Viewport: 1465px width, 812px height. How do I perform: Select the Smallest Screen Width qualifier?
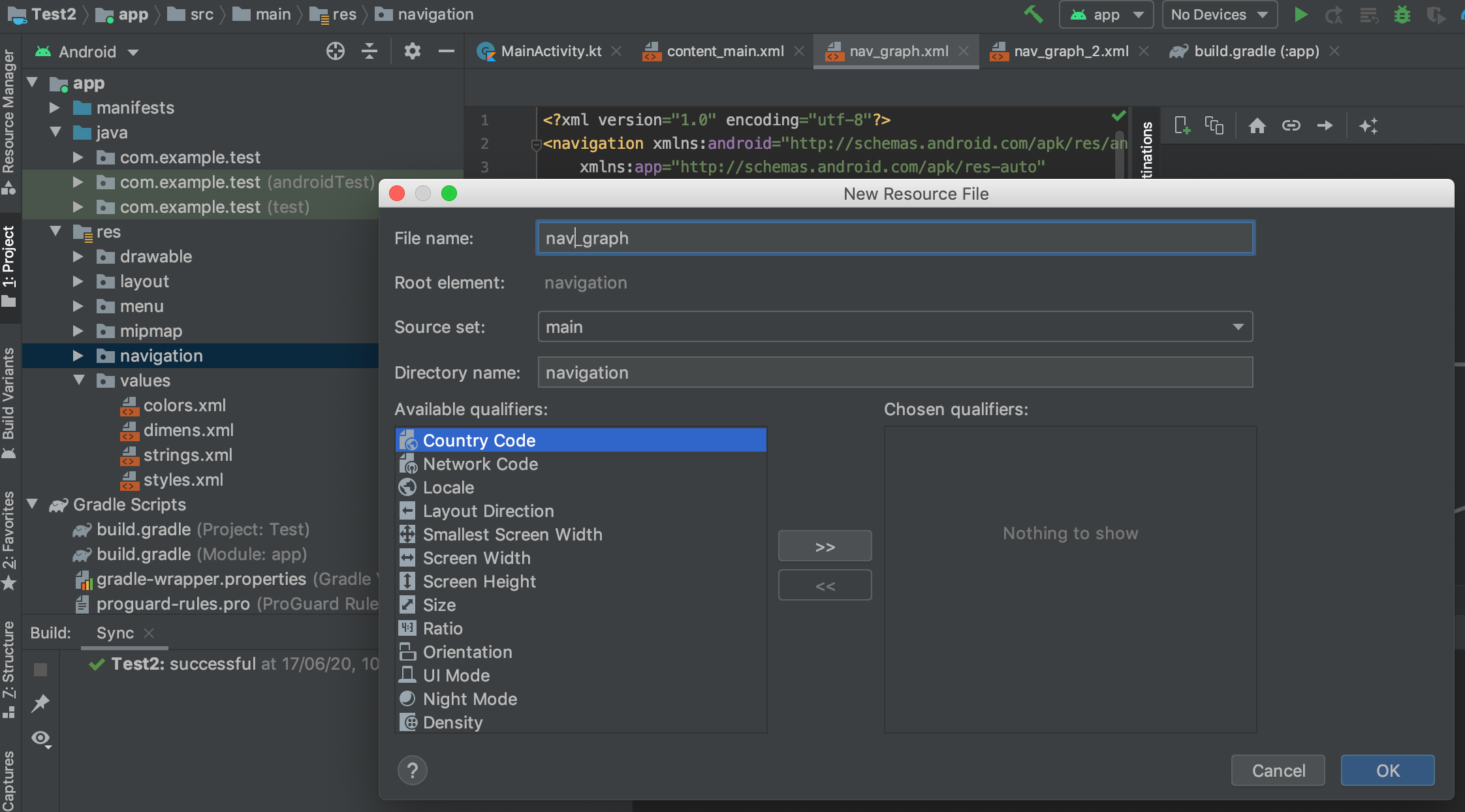point(580,535)
